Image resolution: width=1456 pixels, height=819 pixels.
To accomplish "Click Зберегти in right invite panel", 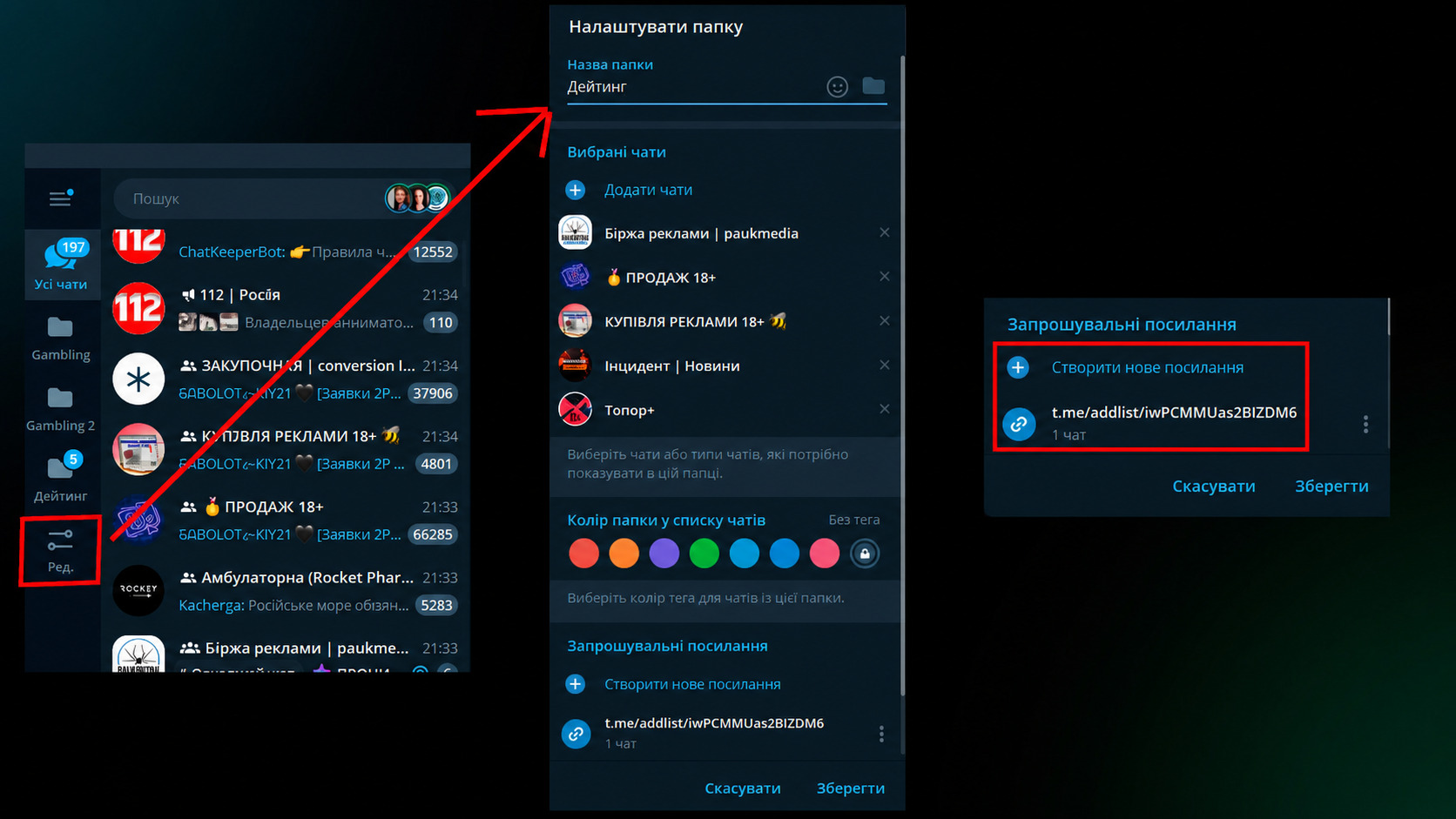I will tap(1331, 487).
